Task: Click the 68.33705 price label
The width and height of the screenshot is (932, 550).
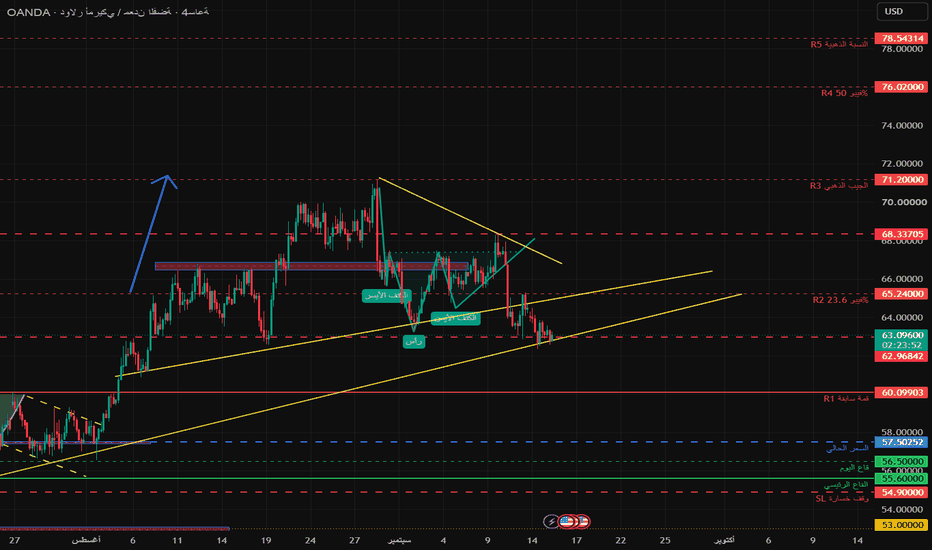Action: [x=902, y=234]
